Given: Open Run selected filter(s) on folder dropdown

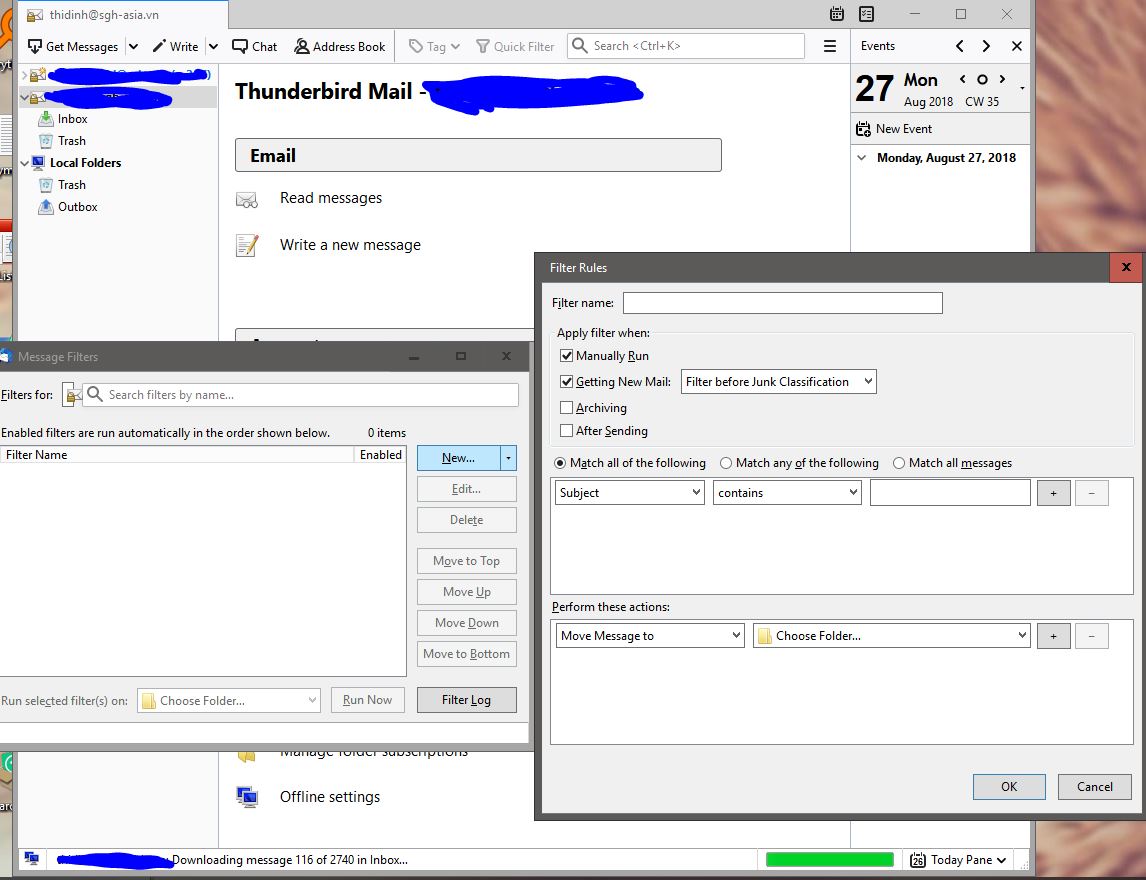Looking at the screenshot, I should coord(229,700).
